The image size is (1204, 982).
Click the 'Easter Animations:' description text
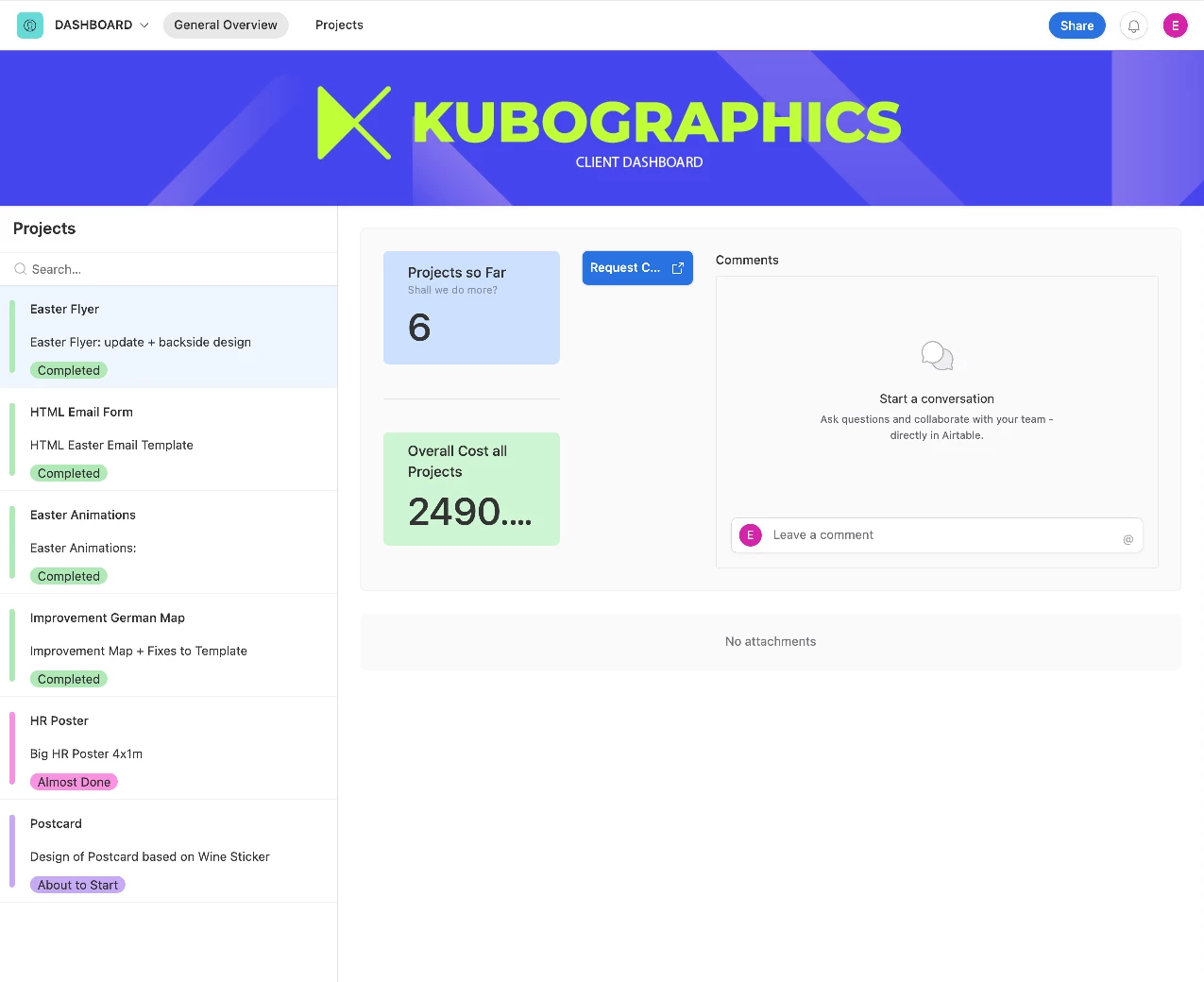pyautogui.click(x=83, y=548)
